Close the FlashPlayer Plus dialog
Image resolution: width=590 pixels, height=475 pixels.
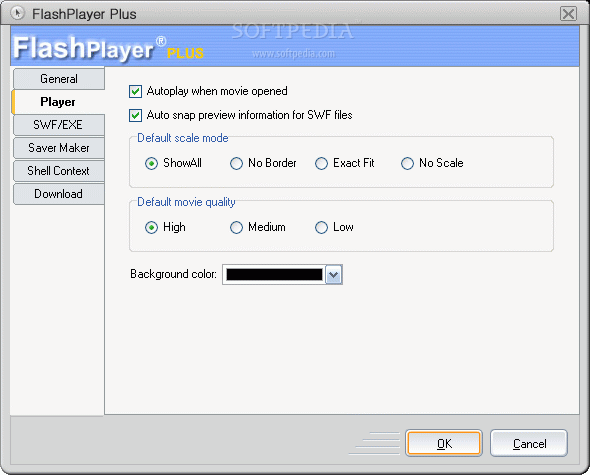click(568, 14)
